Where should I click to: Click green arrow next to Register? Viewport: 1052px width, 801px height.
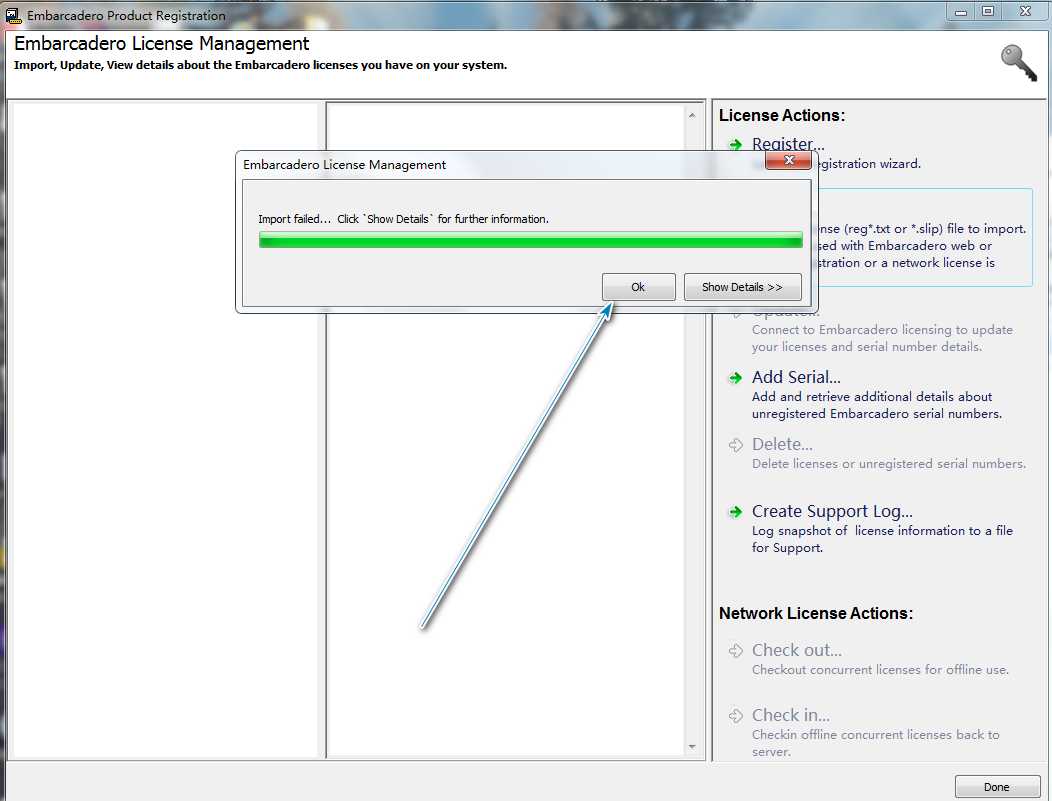click(736, 144)
